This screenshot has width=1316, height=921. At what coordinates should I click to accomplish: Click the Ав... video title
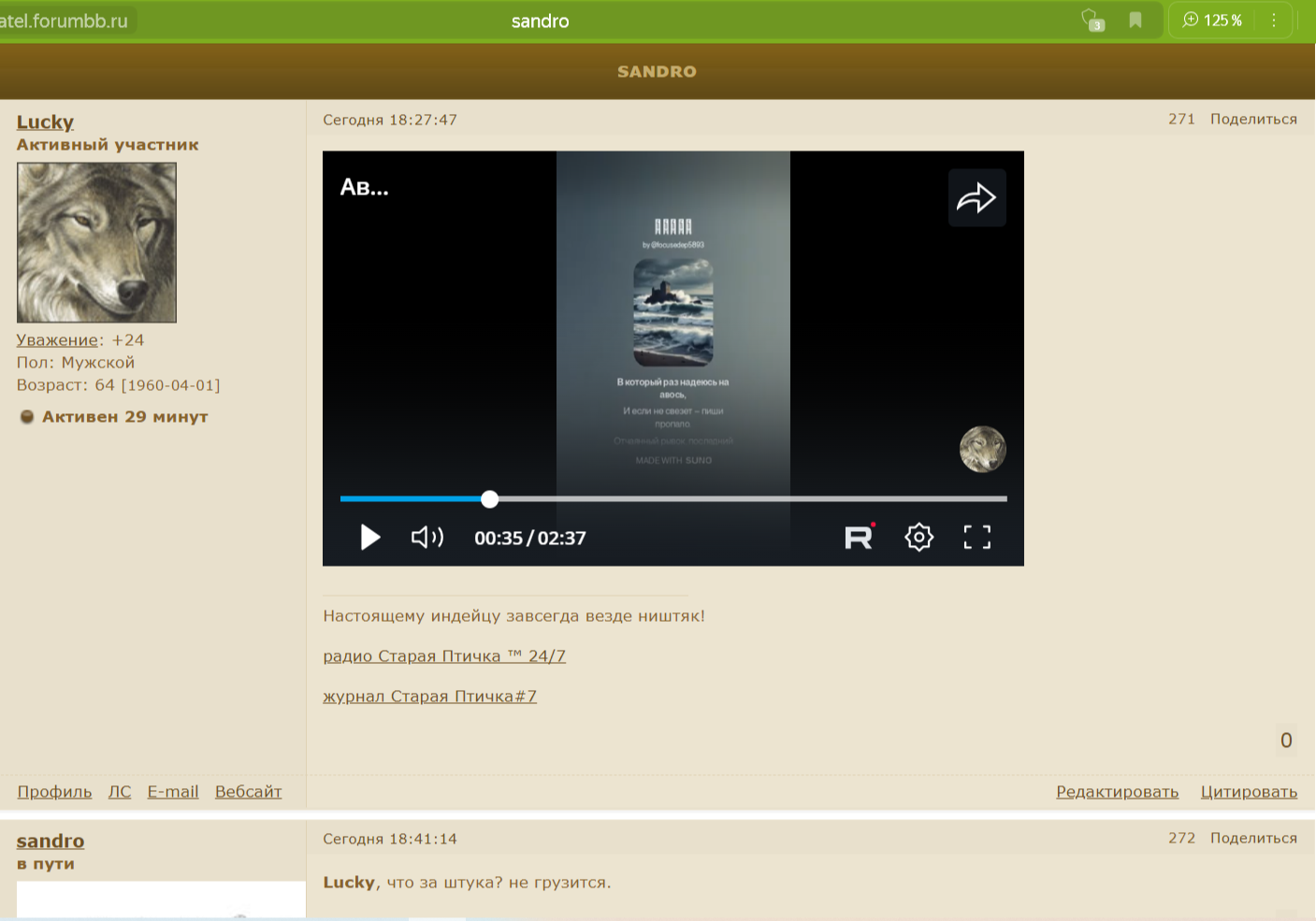click(364, 187)
